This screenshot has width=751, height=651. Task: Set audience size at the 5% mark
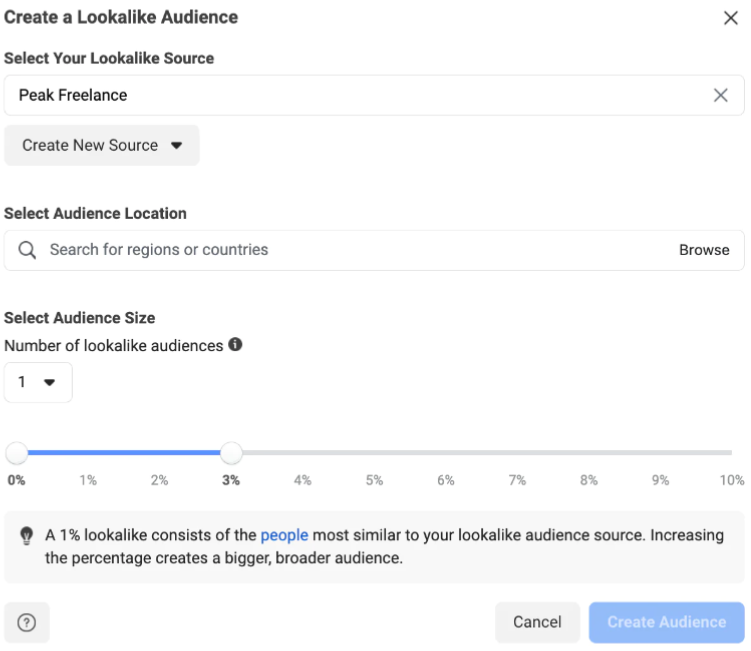click(374, 453)
